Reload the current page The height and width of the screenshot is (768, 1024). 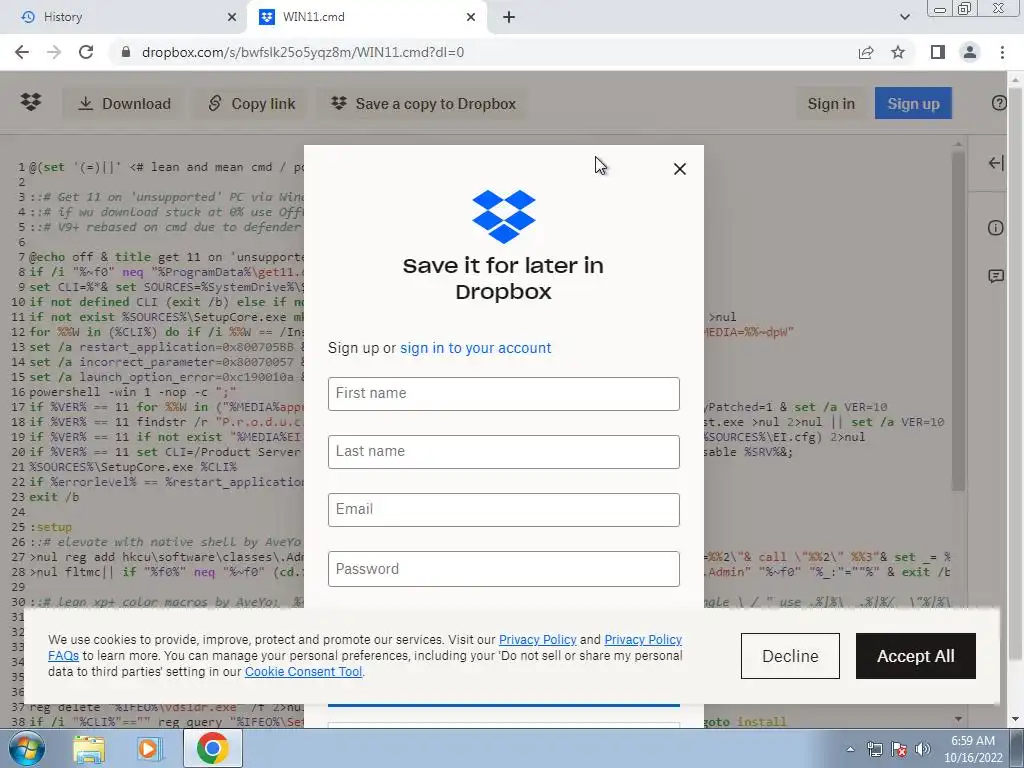tap(86, 52)
